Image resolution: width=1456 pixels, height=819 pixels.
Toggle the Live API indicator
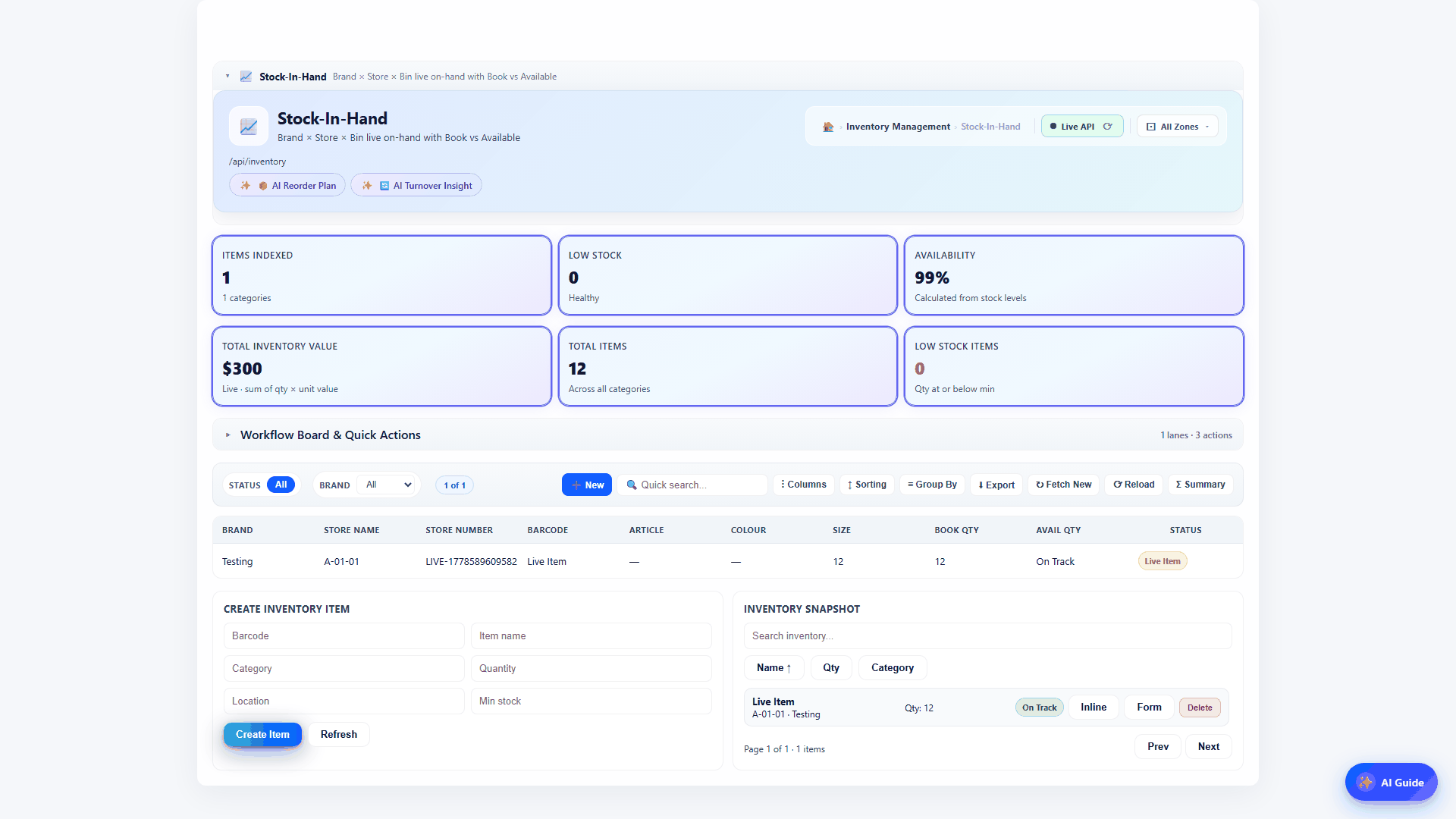1082,127
